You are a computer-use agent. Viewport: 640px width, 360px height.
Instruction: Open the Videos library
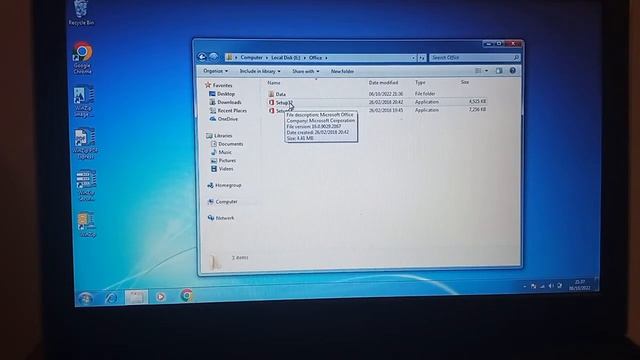point(226,169)
